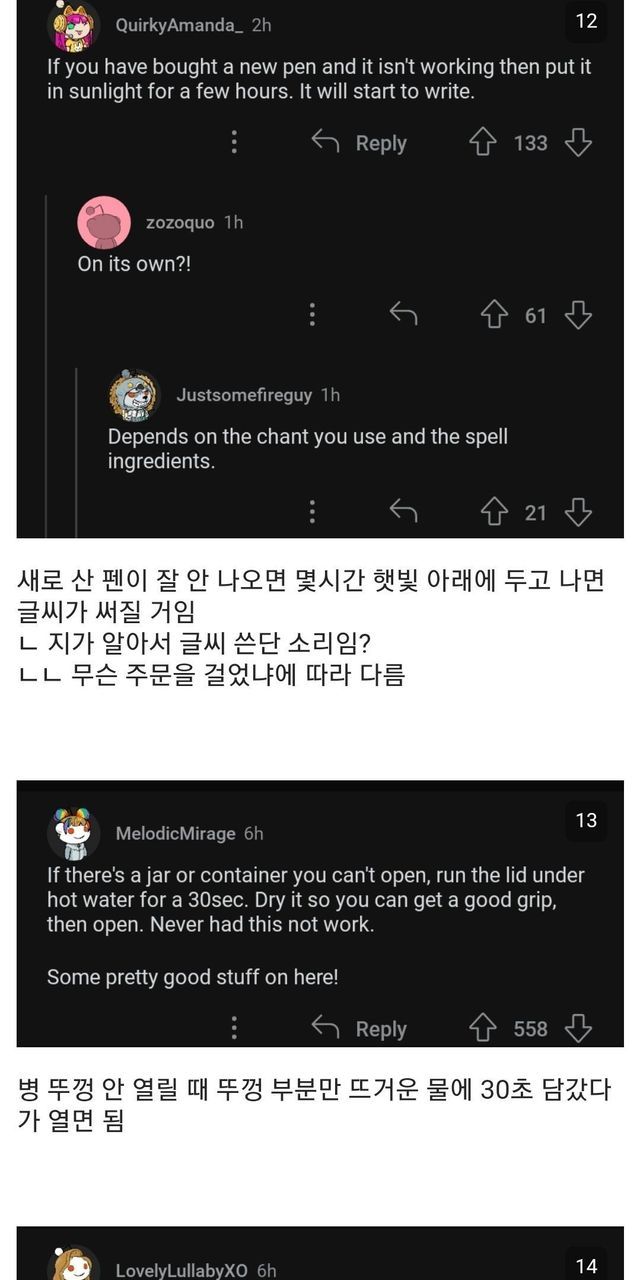Downvote zozoquo's reply
This screenshot has height=1280, width=640.
(578, 316)
